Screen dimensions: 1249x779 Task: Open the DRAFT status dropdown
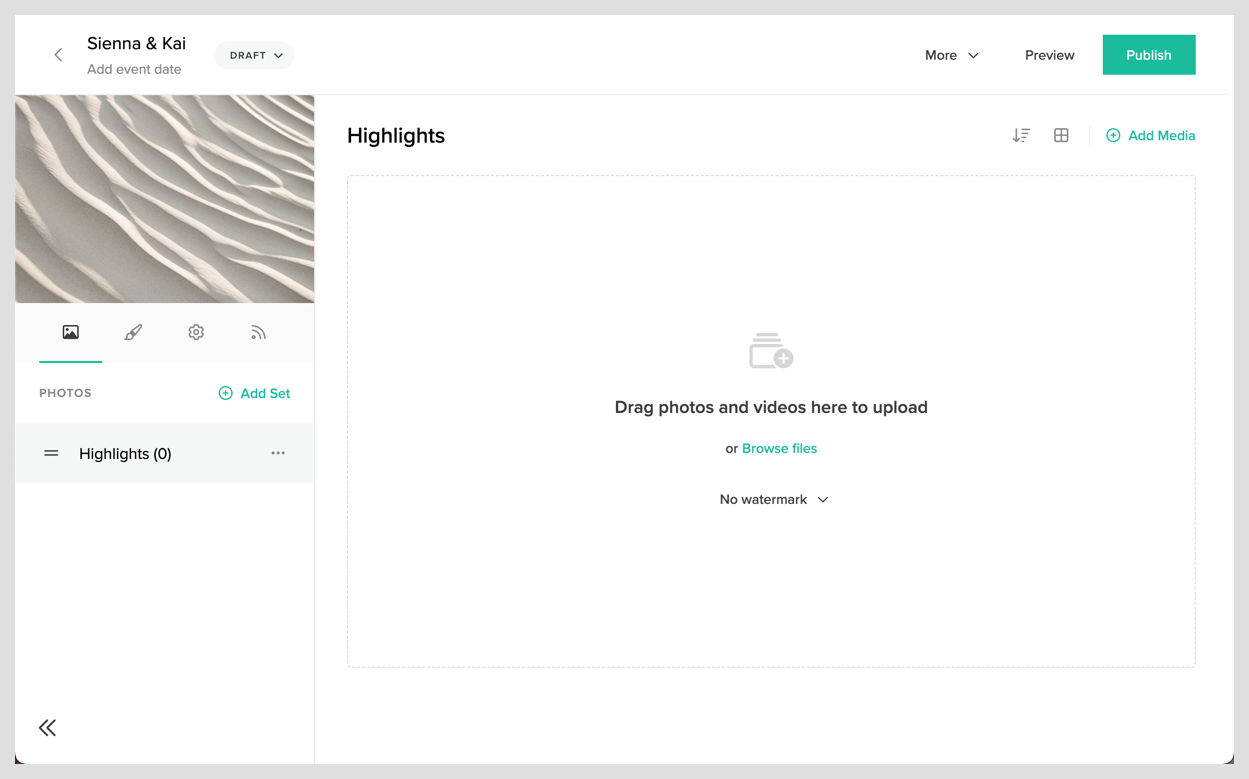(x=255, y=55)
